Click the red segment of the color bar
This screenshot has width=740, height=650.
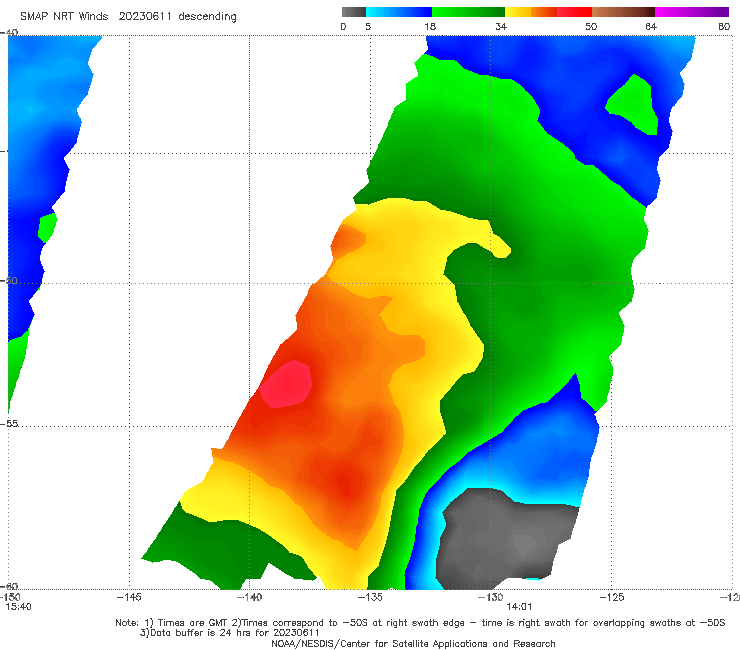574,12
